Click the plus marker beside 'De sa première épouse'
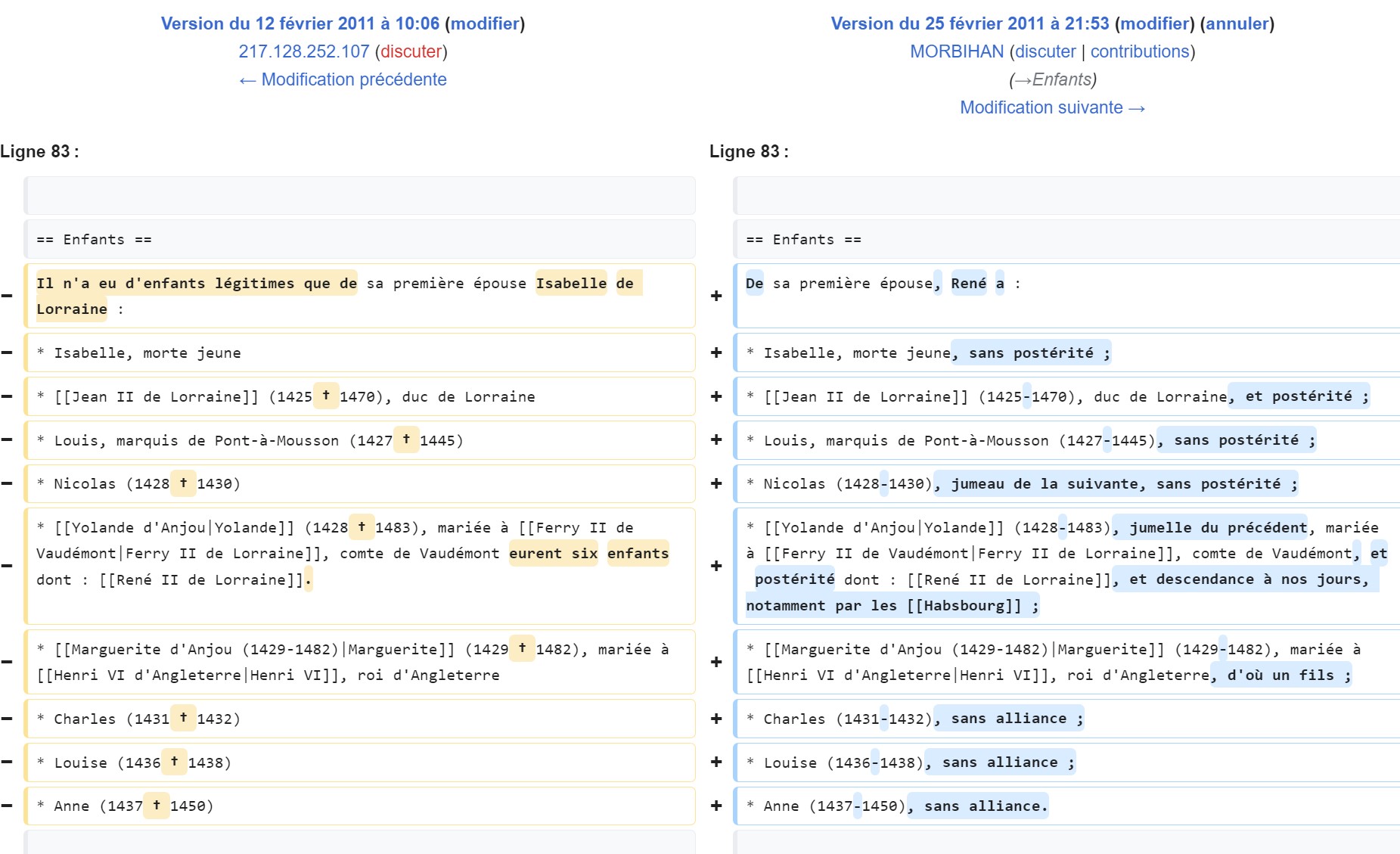The height and width of the screenshot is (854, 1400). pos(716,296)
